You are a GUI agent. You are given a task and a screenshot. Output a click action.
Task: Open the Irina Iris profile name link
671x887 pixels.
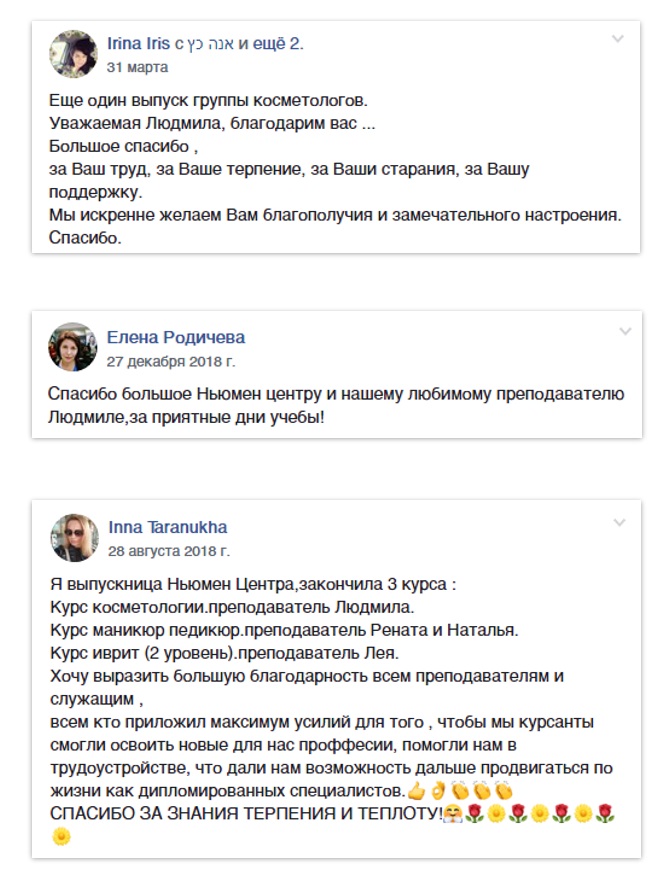pos(139,43)
